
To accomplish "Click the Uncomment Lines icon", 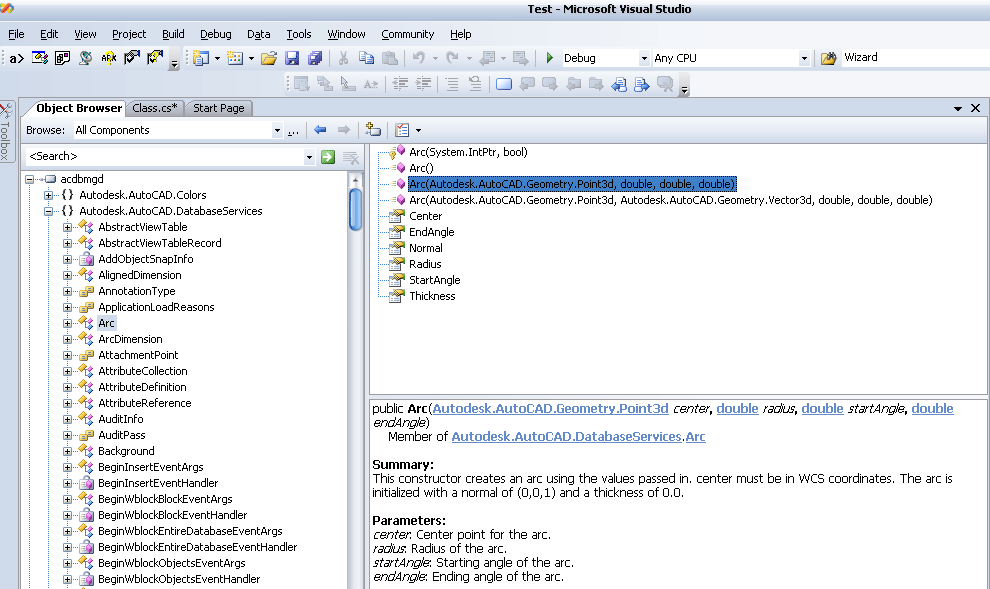I will coord(475,84).
